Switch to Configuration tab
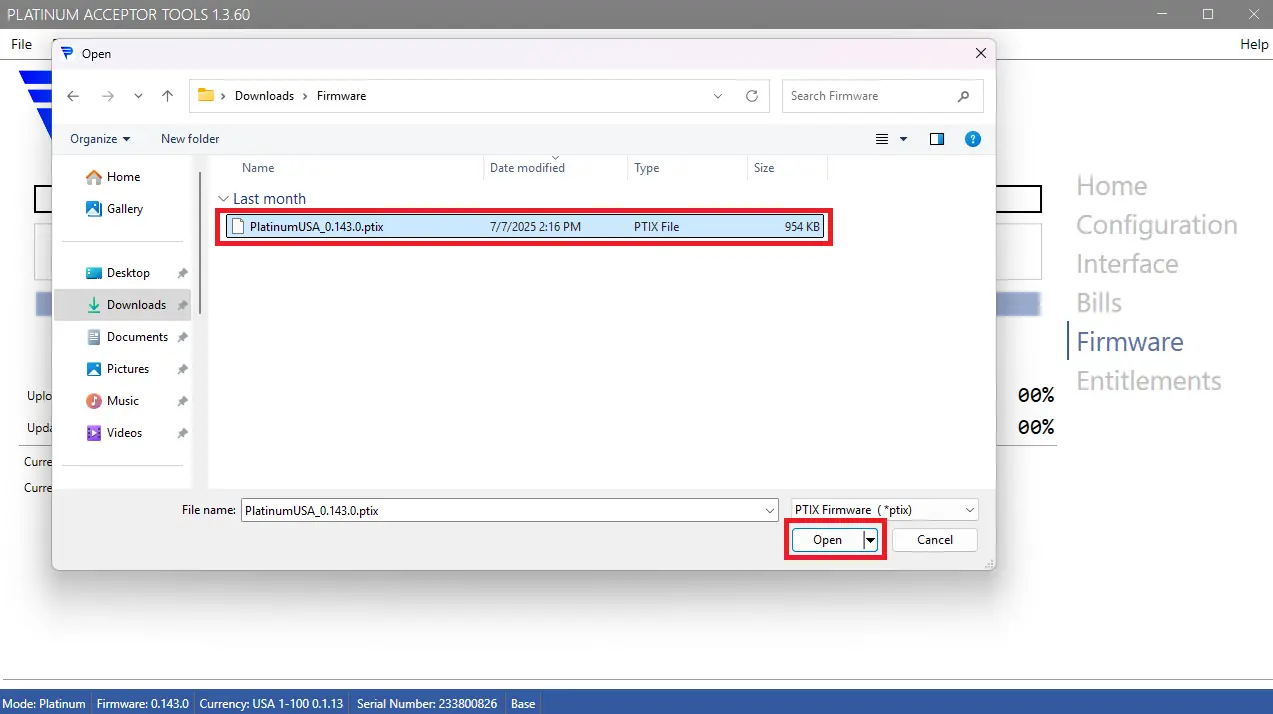The height and width of the screenshot is (714, 1273). coord(1157,225)
